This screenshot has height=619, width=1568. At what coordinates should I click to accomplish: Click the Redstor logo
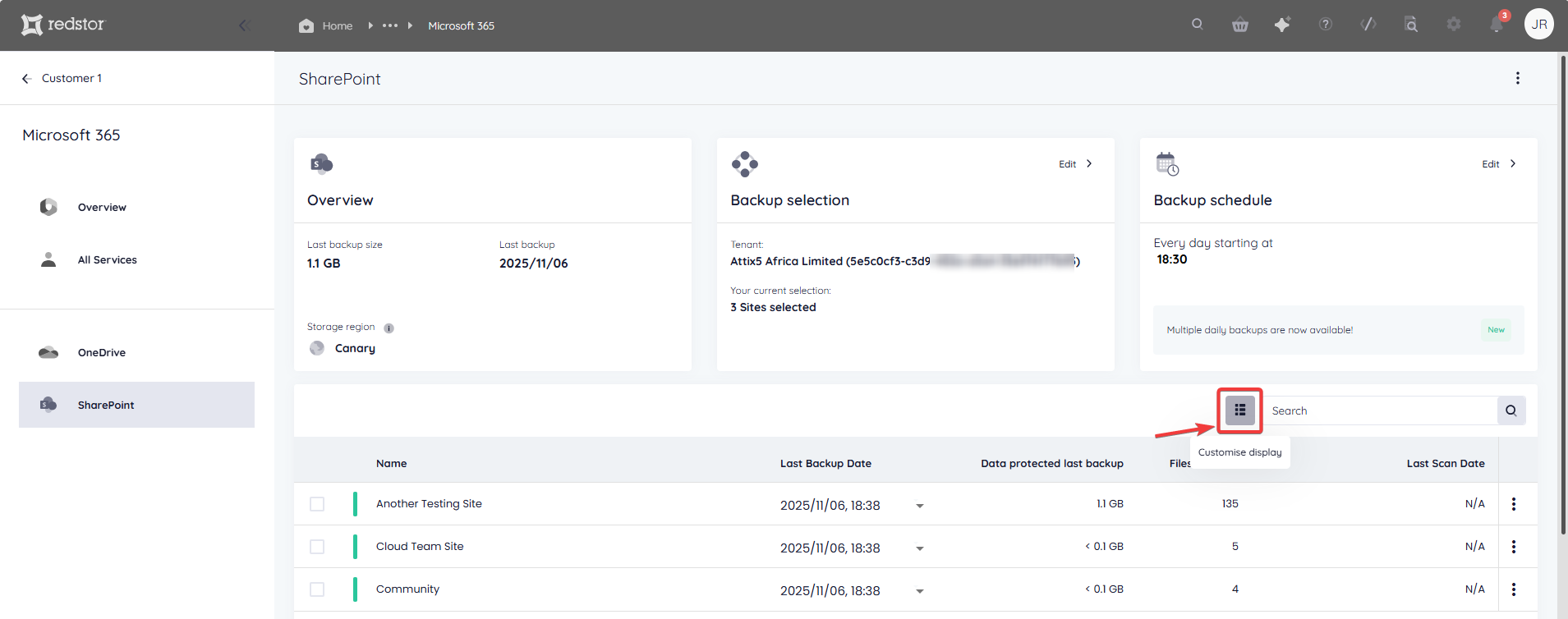pos(63,25)
